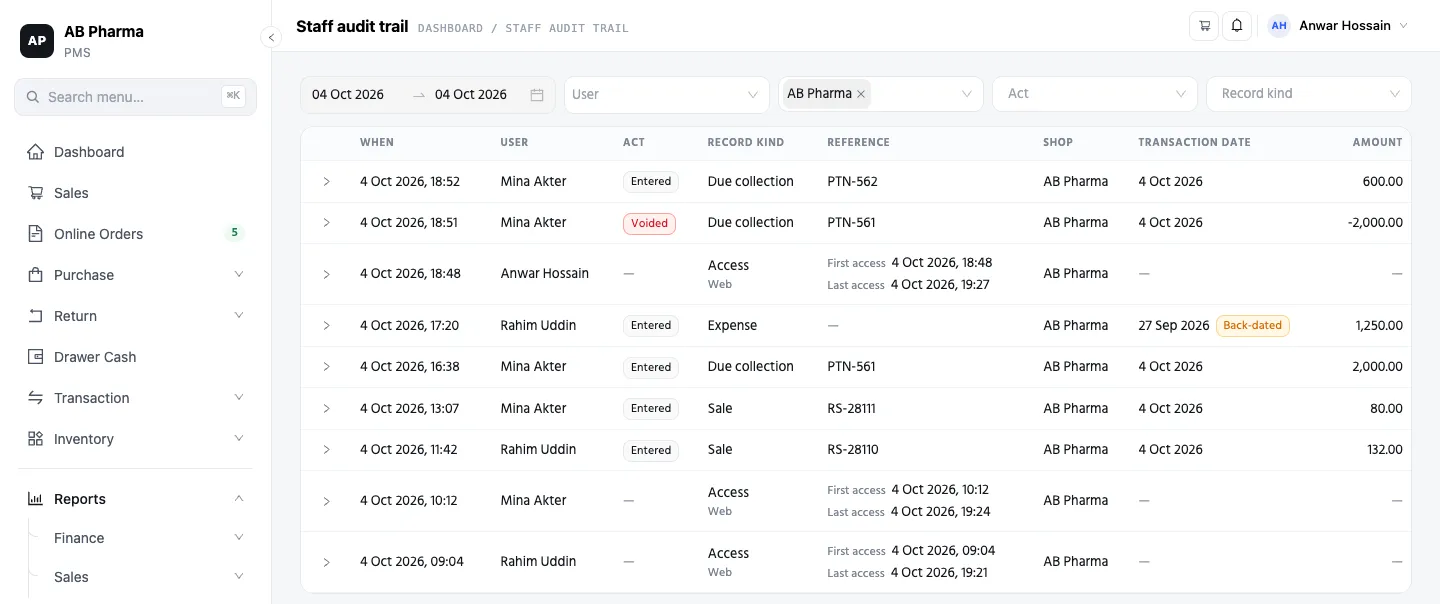Expand the RS-28111 sale row
The image size is (1440, 604).
[x=326, y=409]
